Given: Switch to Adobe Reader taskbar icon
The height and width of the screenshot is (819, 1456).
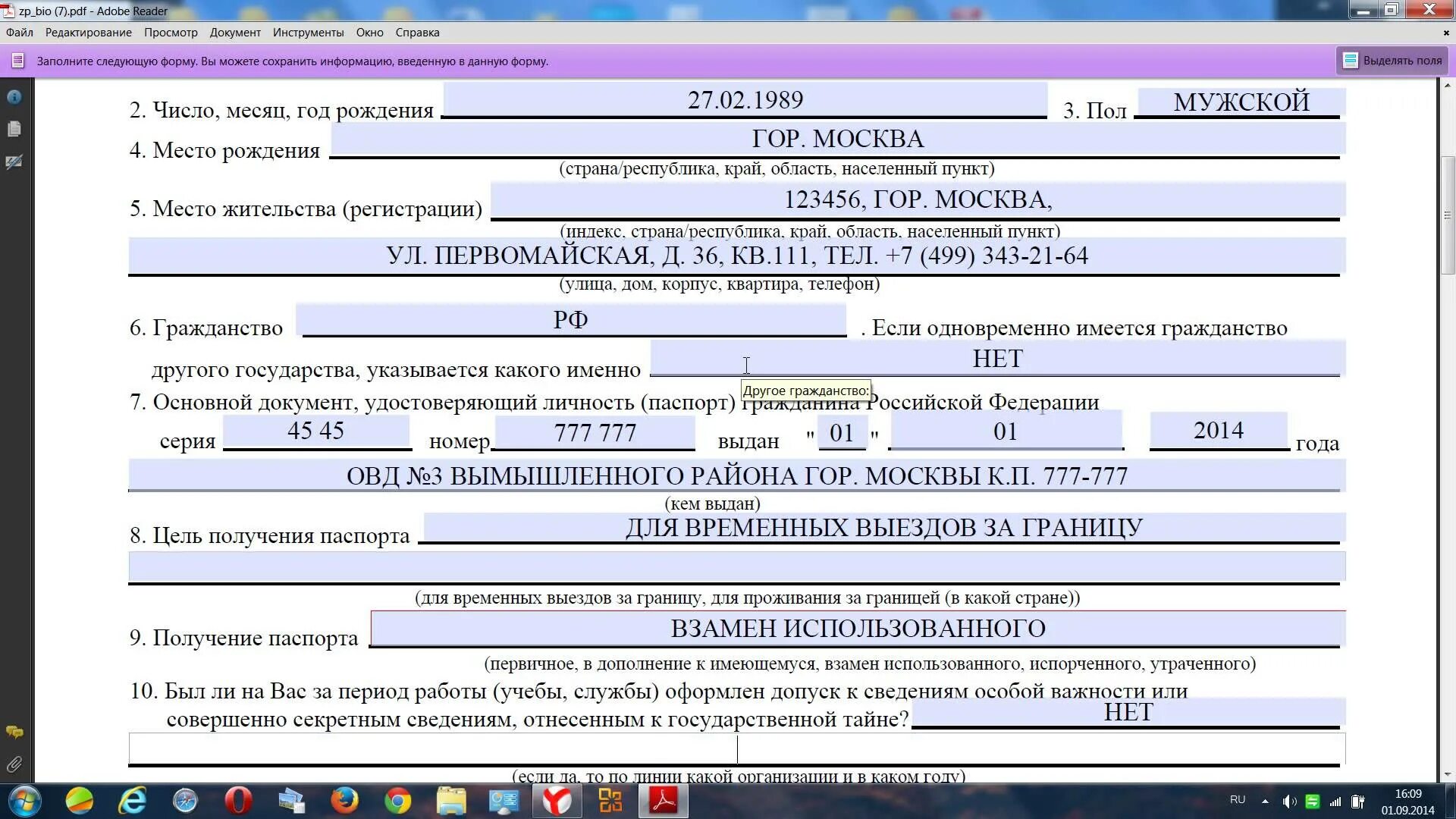Looking at the screenshot, I should (664, 801).
